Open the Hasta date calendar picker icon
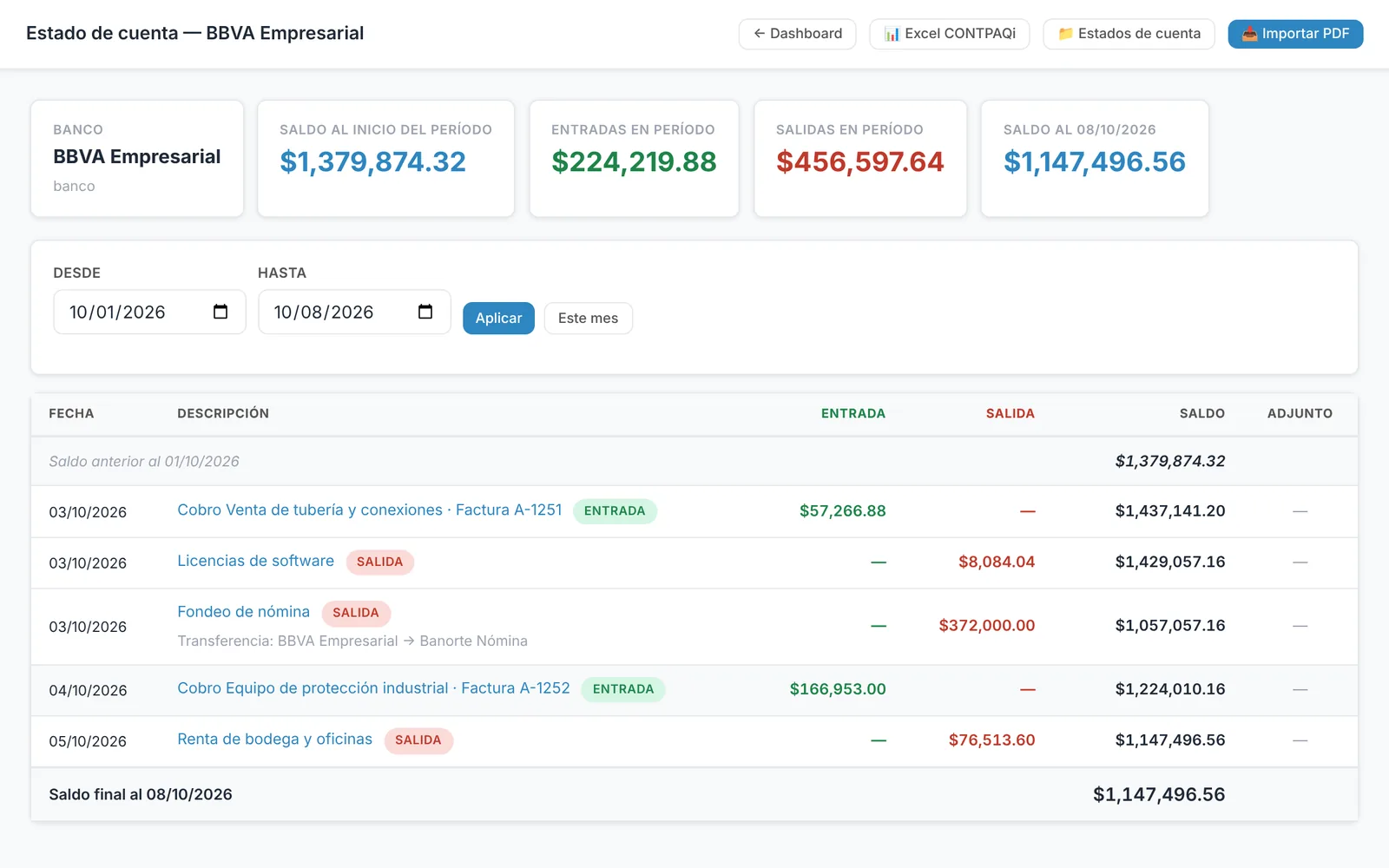 point(425,312)
